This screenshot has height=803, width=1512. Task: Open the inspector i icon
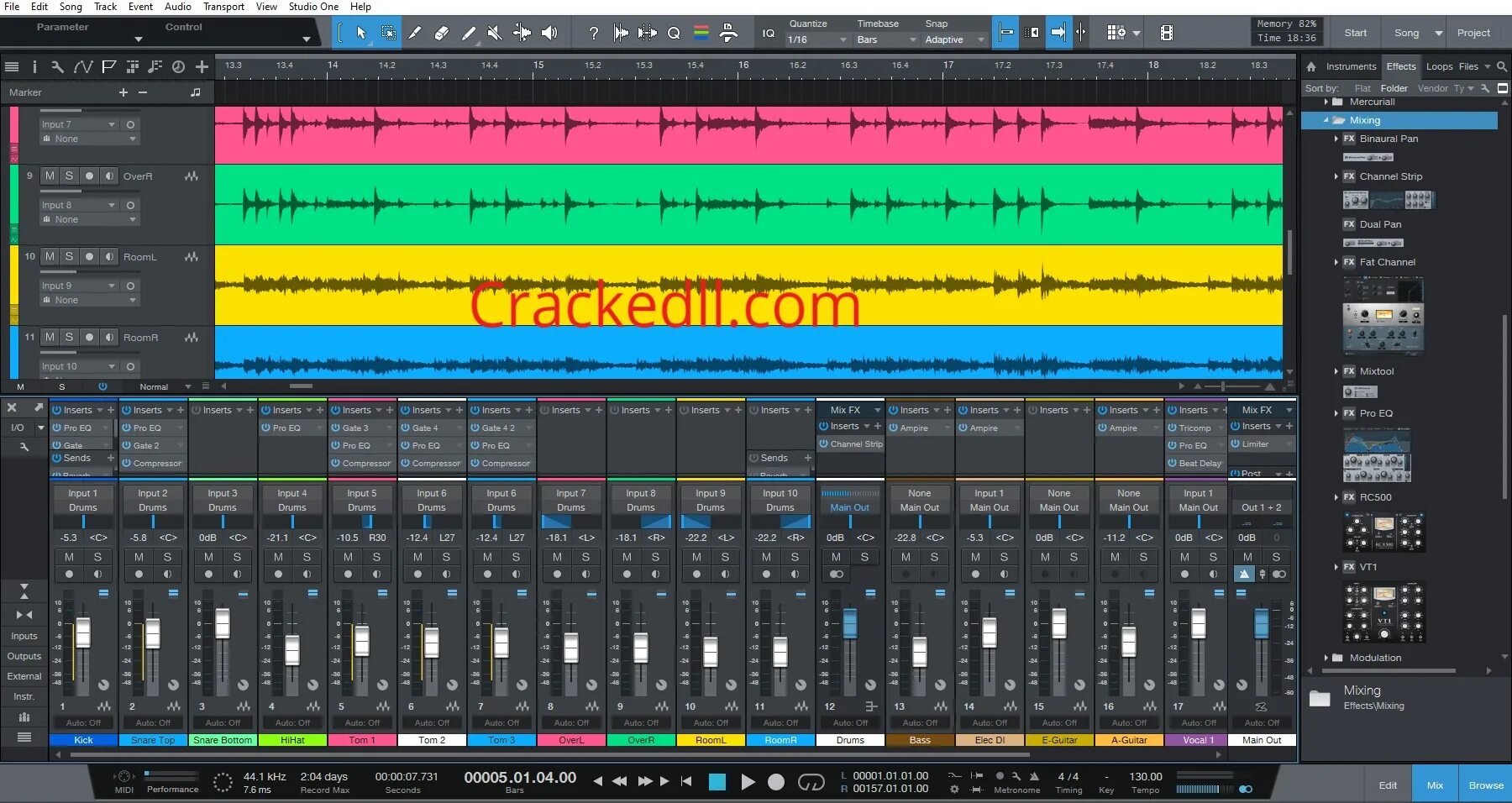(34, 66)
